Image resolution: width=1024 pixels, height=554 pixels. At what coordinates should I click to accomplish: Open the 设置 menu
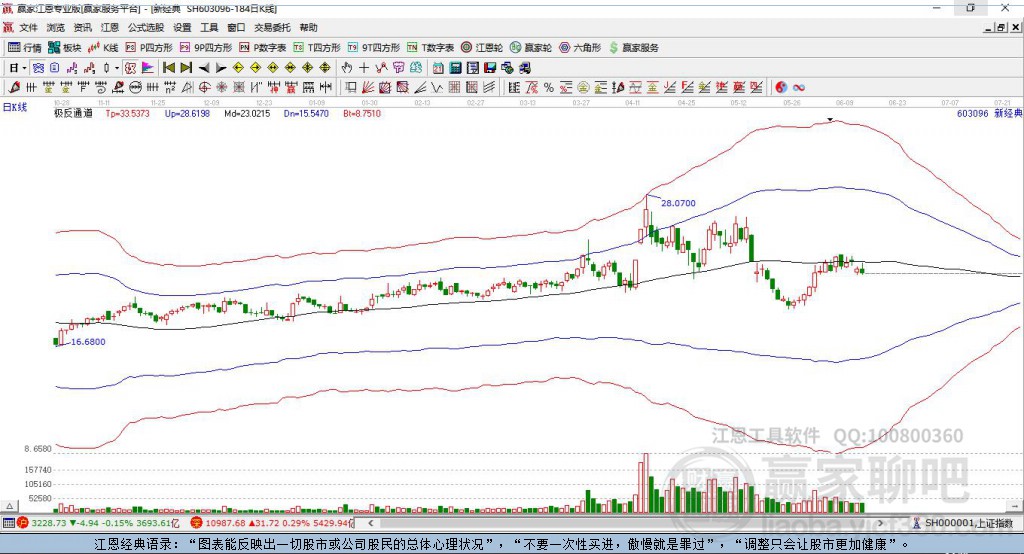(x=182, y=27)
